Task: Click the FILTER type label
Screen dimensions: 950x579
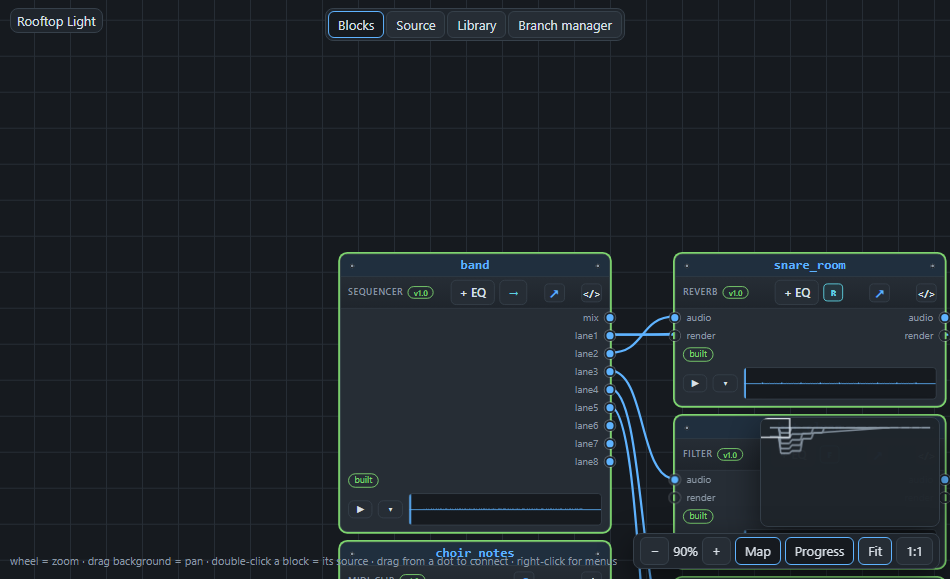Action: [697, 454]
